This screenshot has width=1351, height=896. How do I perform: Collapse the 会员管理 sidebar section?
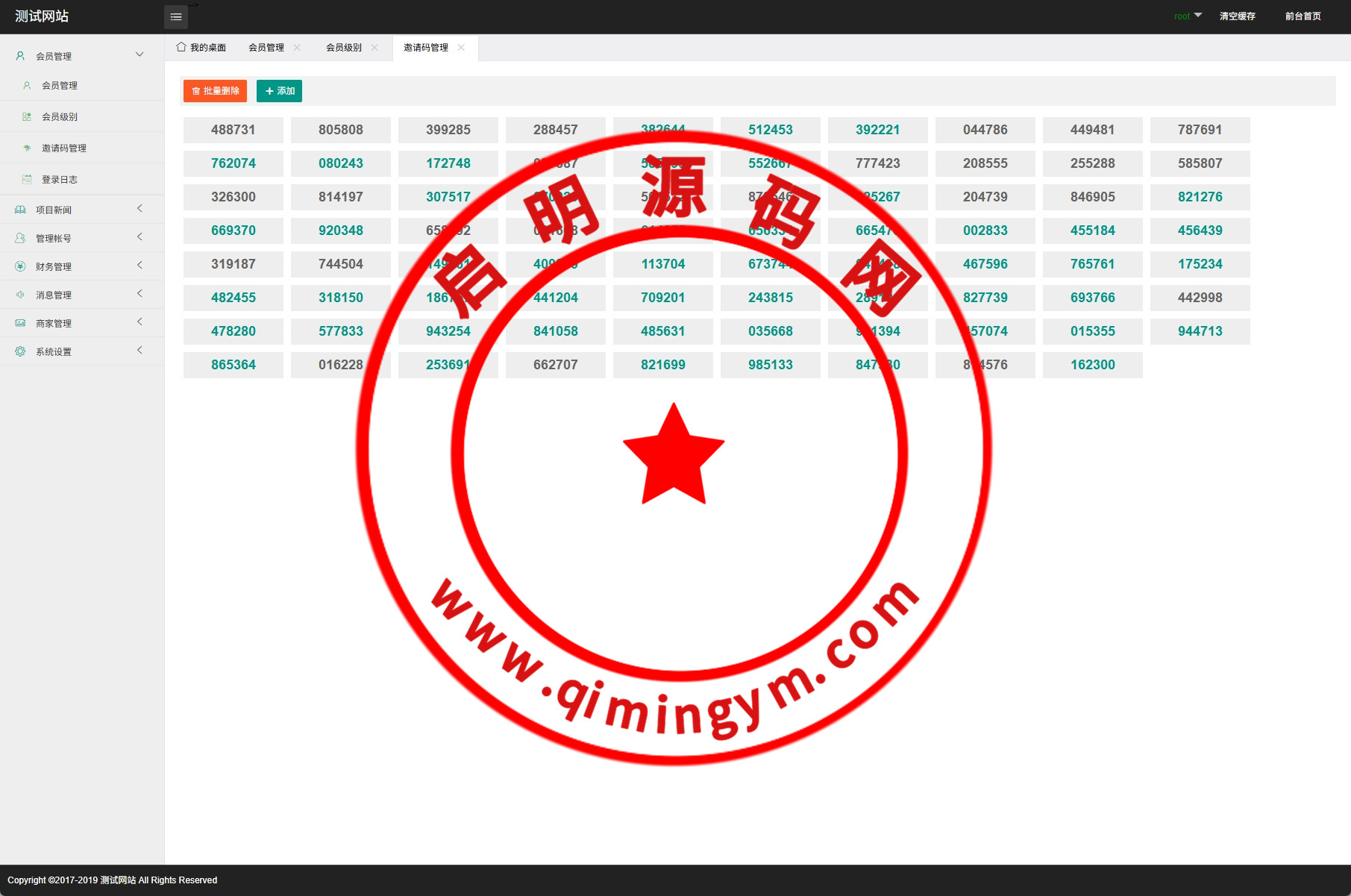140,55
